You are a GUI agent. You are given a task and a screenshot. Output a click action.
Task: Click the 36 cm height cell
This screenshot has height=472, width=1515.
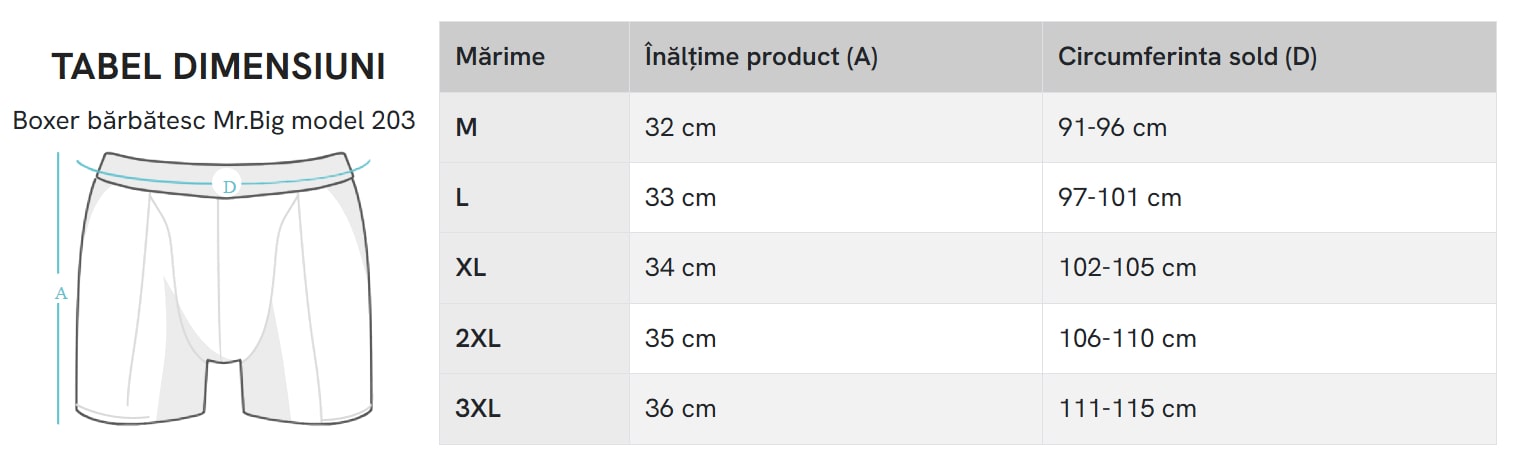[x=680, y=409]
